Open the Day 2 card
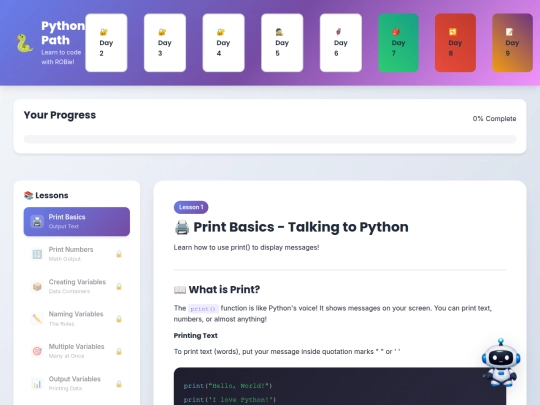 [x=106, y=43]
